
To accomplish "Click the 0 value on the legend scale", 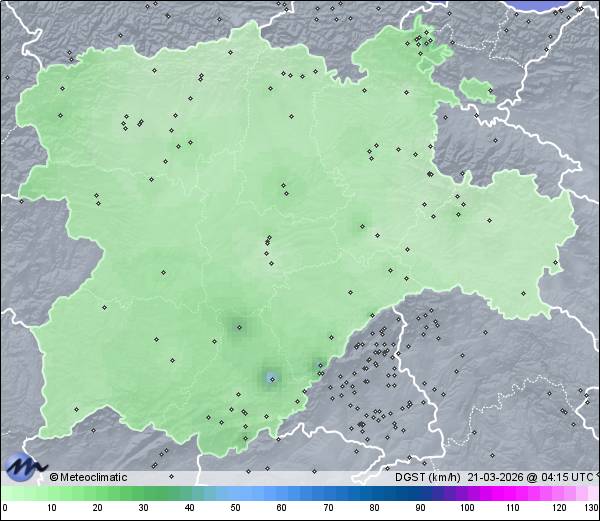I will tap(5, 508).
